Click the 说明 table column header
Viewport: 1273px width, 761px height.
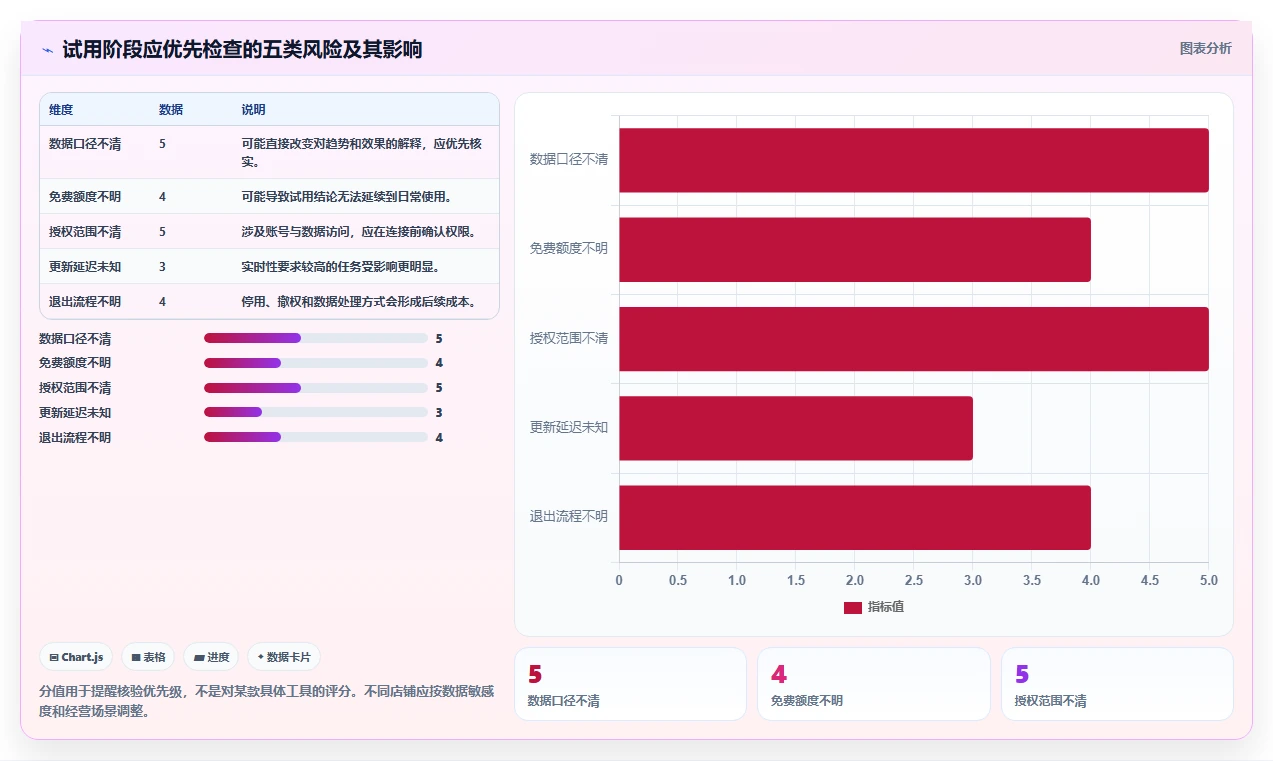click(254, 110)
